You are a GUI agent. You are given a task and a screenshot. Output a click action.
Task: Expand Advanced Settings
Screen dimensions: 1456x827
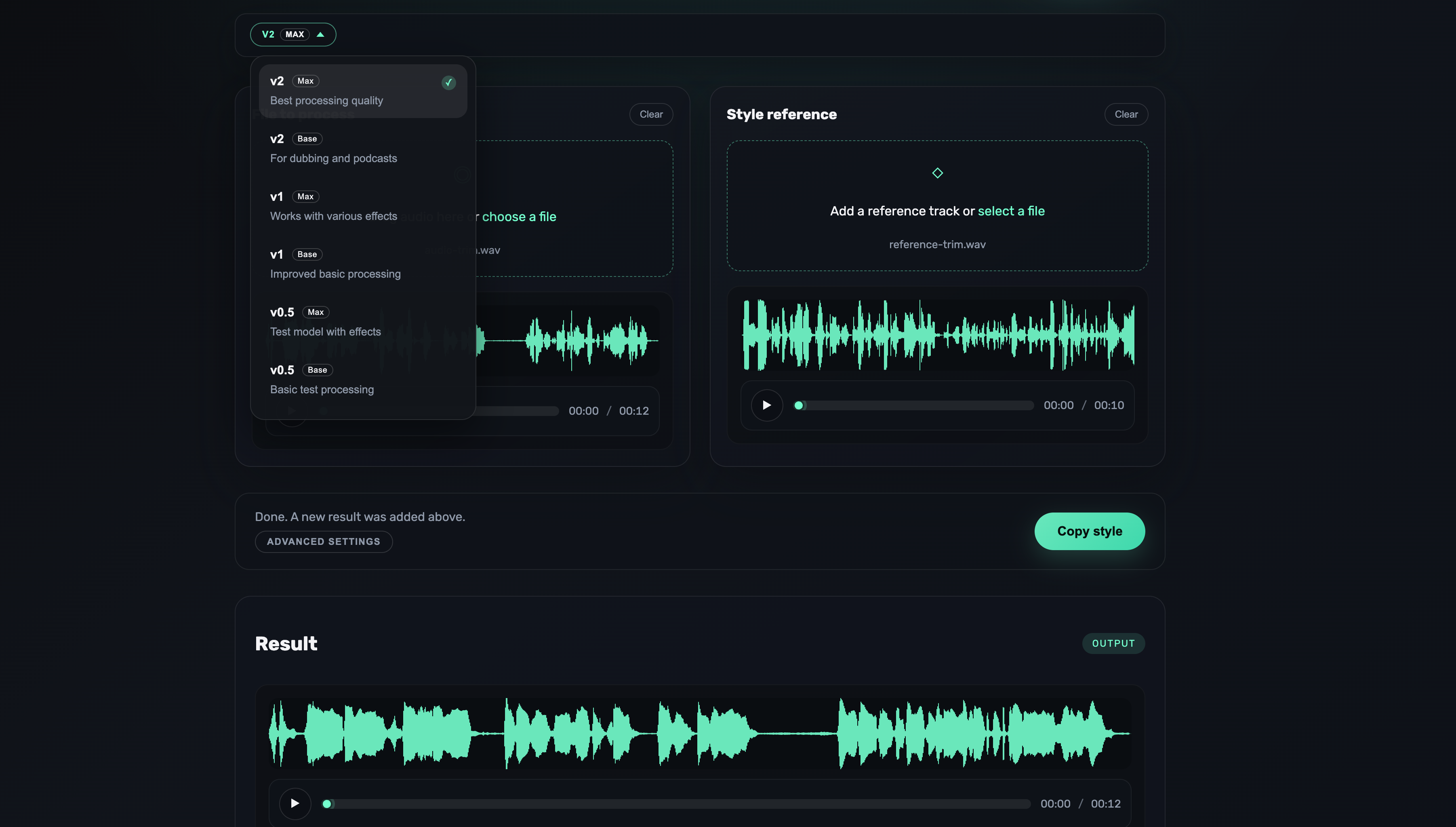[x=324, y=541]
